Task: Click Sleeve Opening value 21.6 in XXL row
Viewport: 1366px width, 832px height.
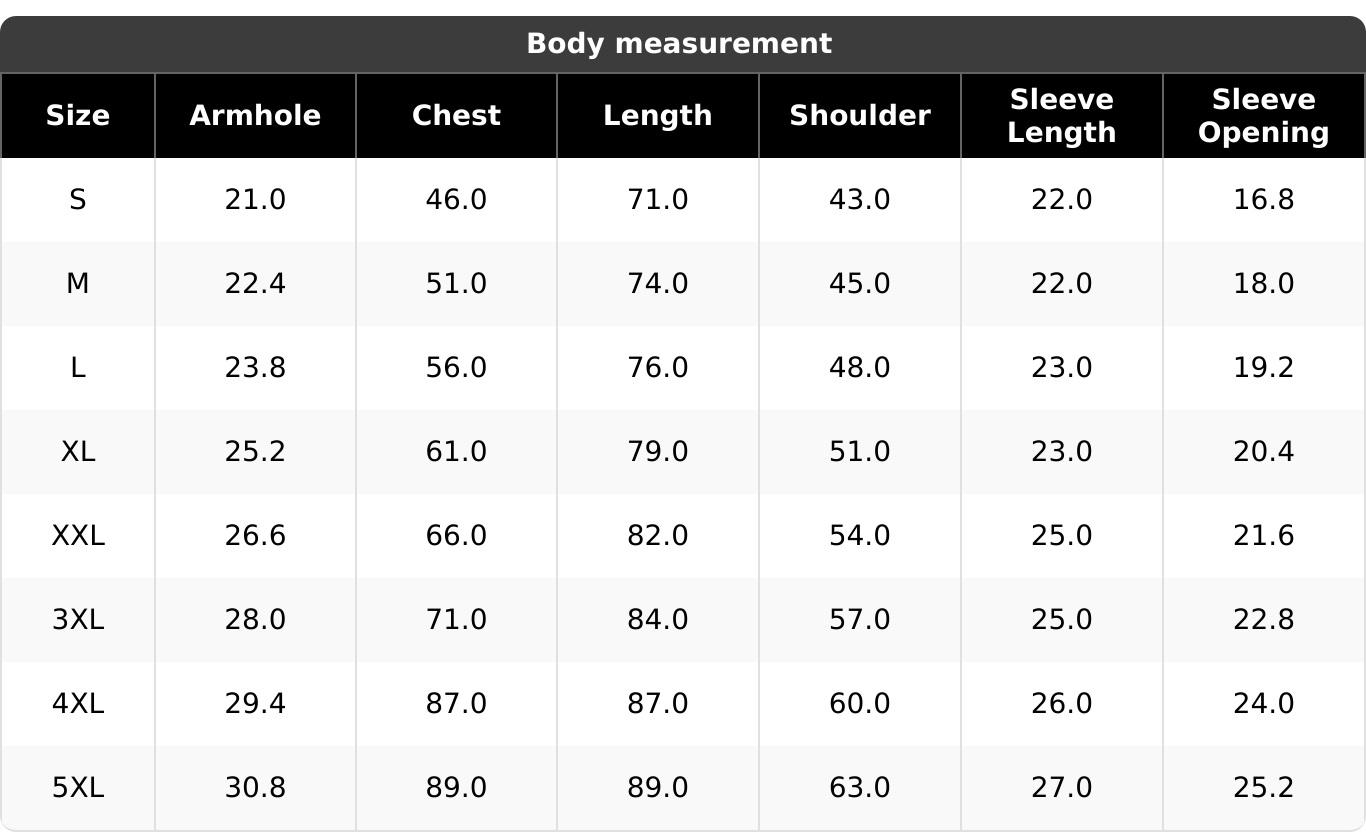Action: click(1263, 536)
